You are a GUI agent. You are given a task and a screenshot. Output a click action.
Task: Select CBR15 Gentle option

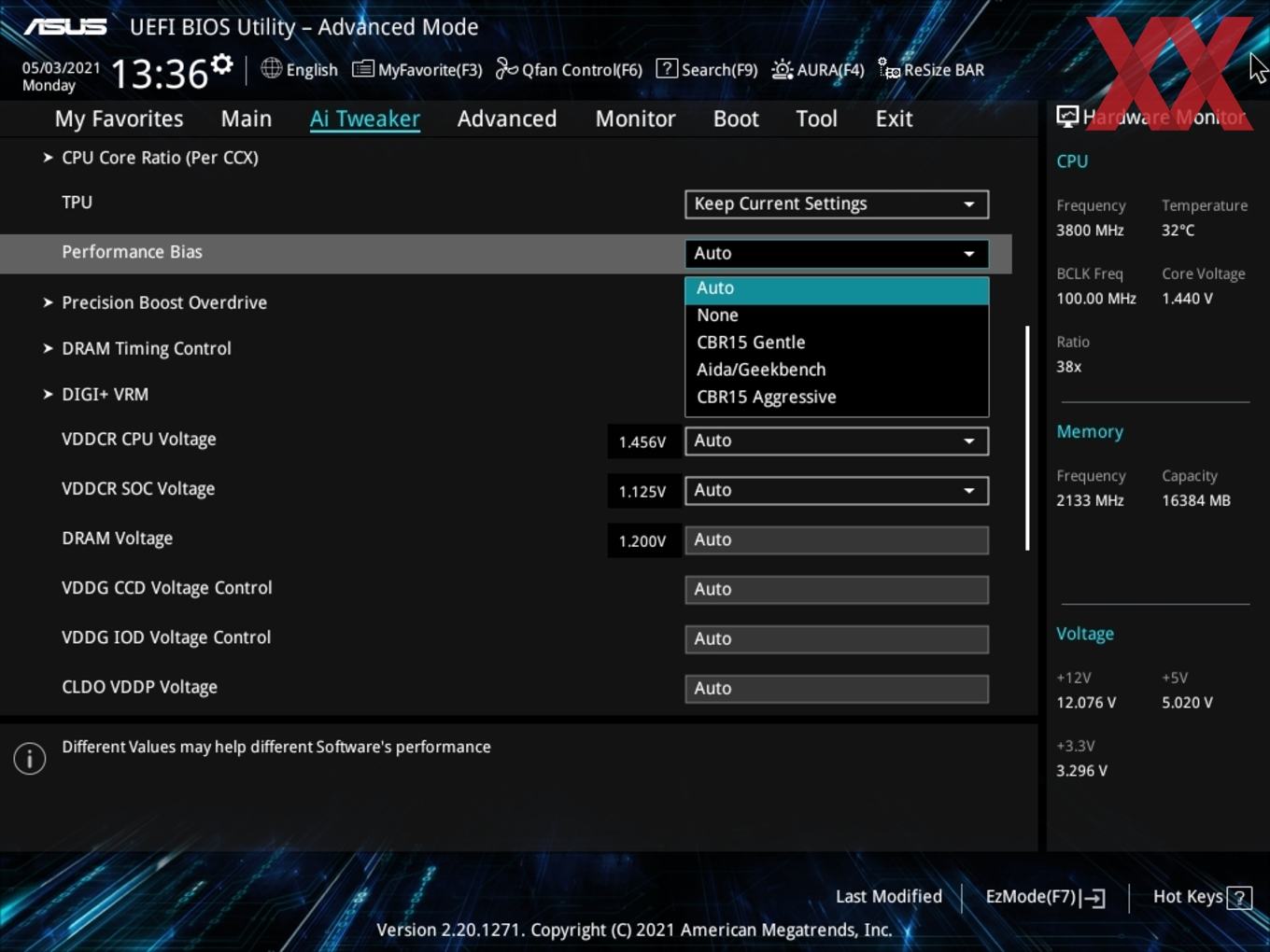pyautogui.click(x=837, y=343)
